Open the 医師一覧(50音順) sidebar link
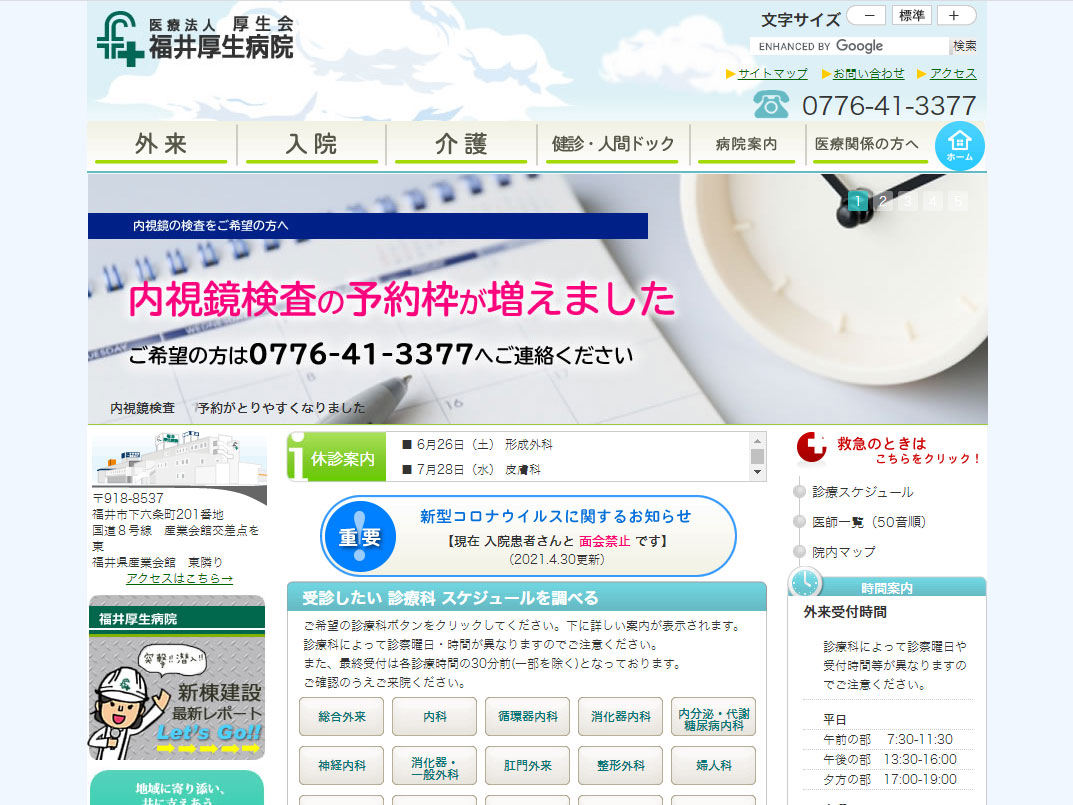This screenshot has height=805, width=1073. point(868,522)
